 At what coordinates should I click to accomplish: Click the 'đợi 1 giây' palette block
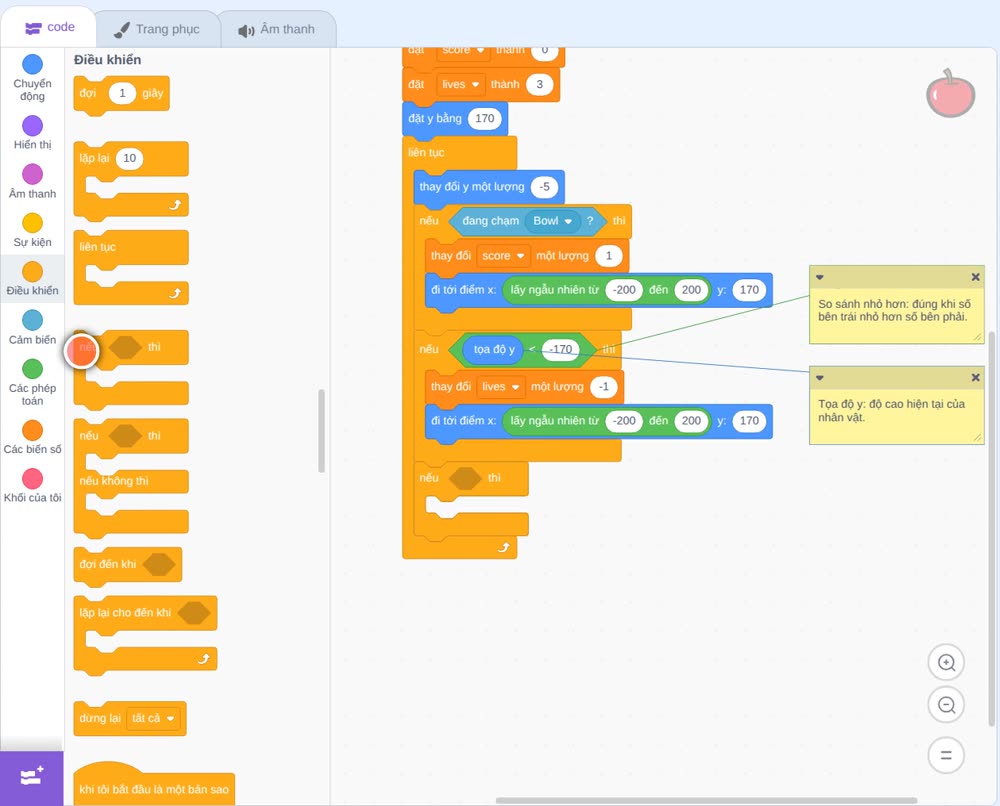[x=121, y=95]
